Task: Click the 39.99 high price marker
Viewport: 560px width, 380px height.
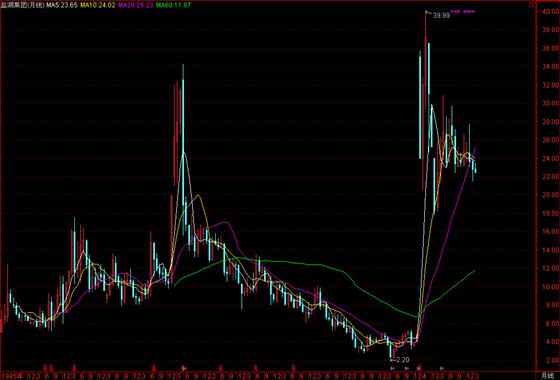Action: [441, 16]
